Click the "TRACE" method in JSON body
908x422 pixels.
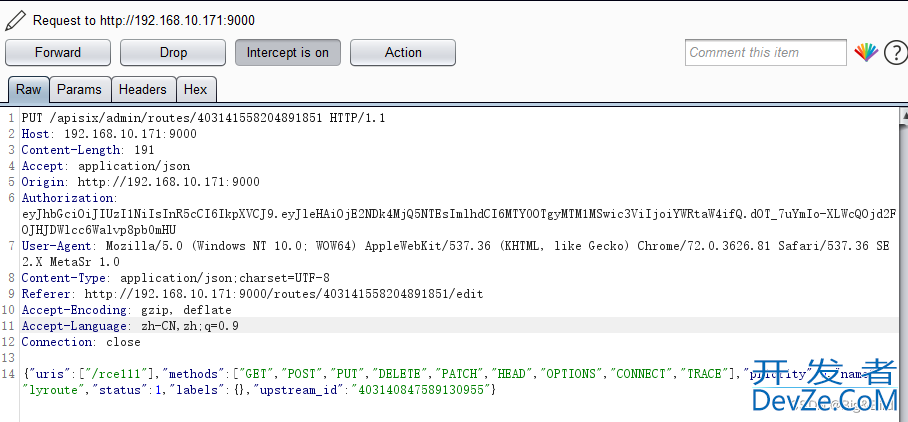[705, 374]
